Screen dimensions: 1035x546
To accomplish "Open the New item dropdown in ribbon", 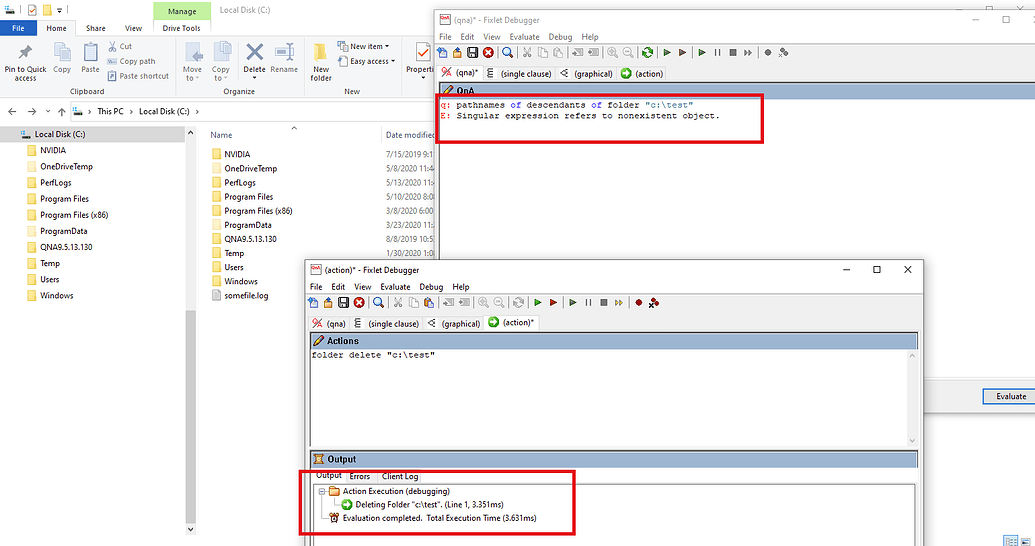I will [363, 46].
